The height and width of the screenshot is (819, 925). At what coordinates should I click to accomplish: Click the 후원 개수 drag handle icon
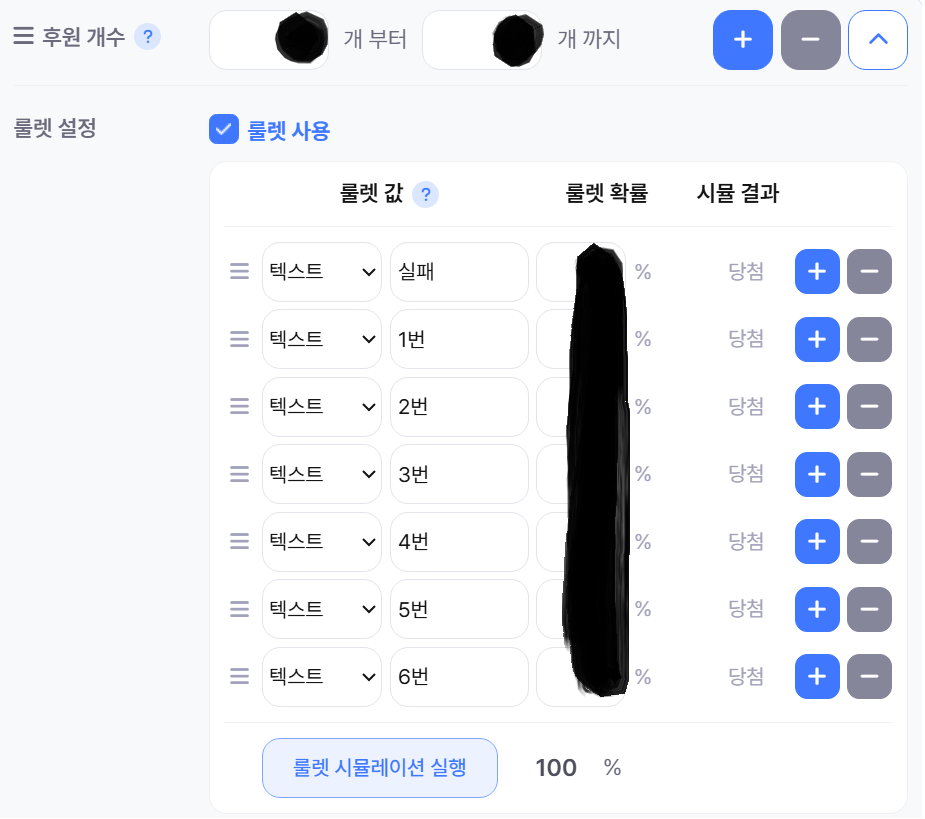tap(23, 37)
